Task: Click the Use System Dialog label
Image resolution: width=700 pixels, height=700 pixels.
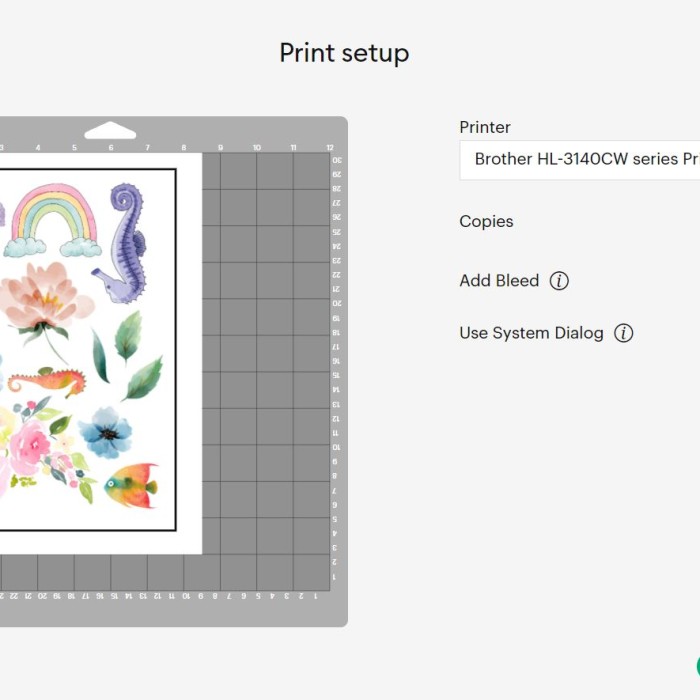Action: pyautogui.click(x=531, y=333)
